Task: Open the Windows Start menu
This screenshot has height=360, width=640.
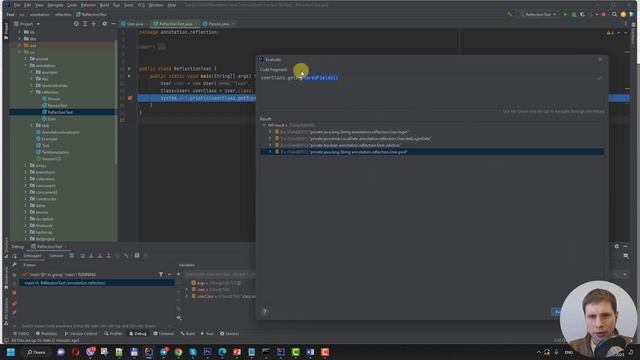Action: 11,352
